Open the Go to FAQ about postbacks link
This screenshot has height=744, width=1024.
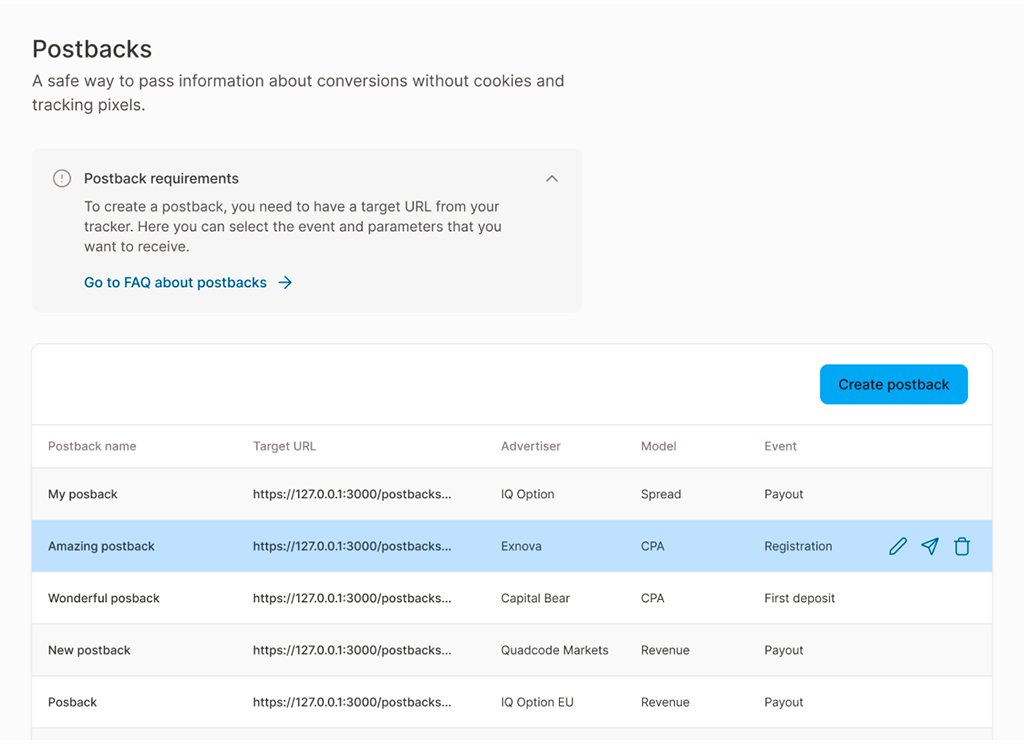coord(175,283)
